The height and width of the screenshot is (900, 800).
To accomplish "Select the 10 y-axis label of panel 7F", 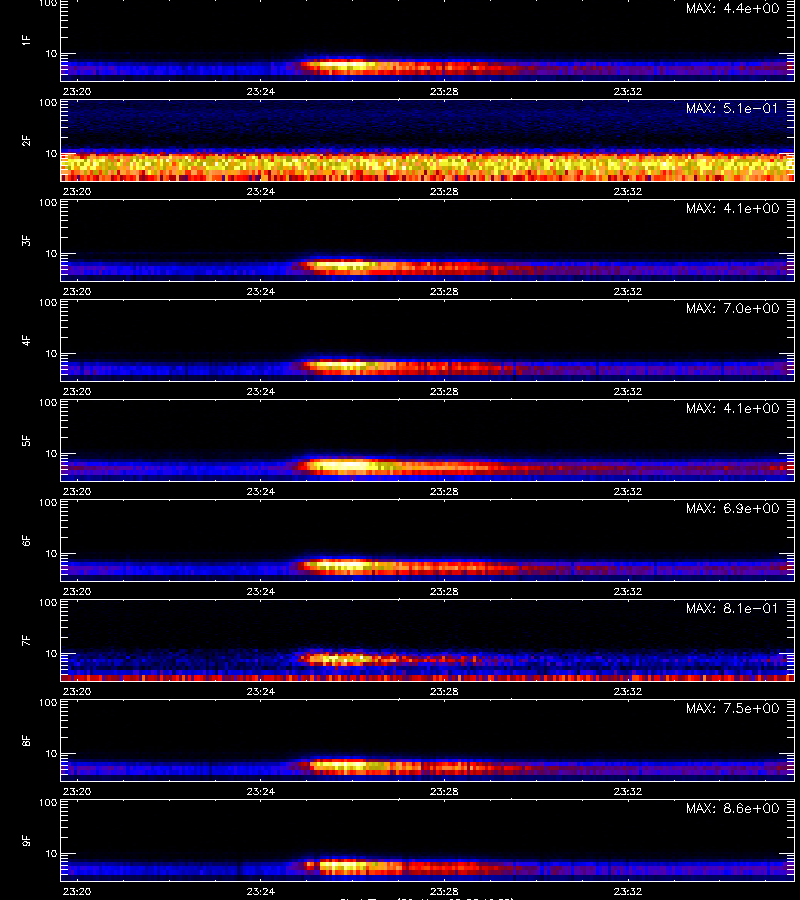I will click(51, 654).
